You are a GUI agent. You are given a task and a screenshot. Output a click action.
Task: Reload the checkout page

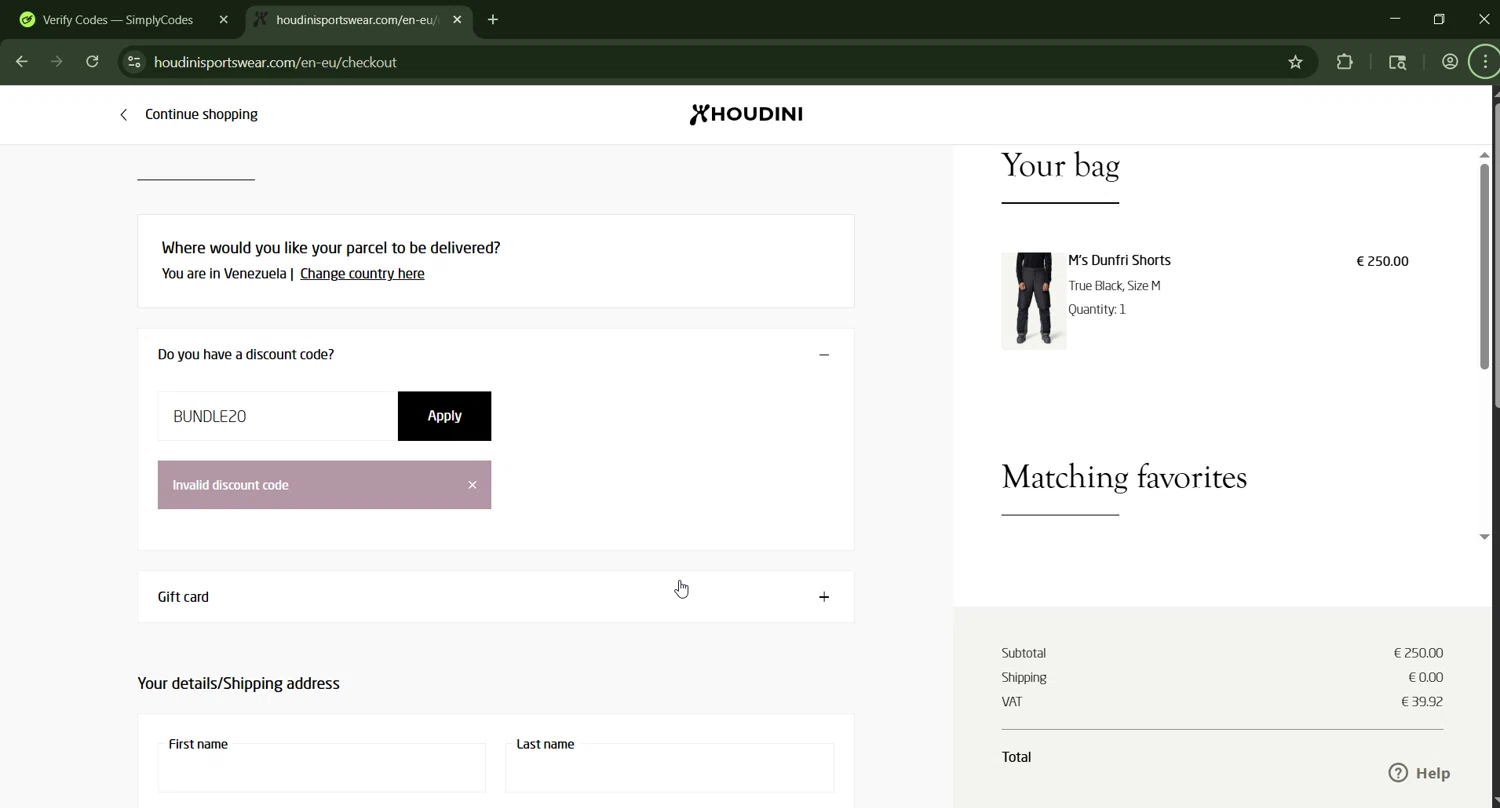point(92,62)
